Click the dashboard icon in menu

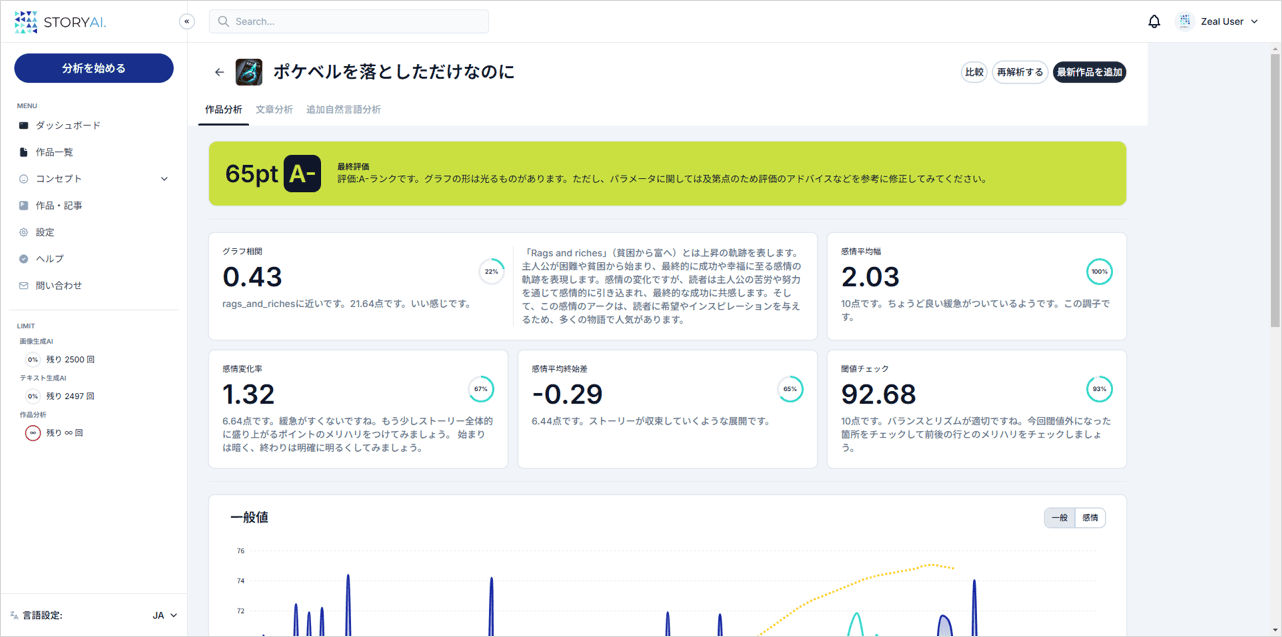[24, 126]
